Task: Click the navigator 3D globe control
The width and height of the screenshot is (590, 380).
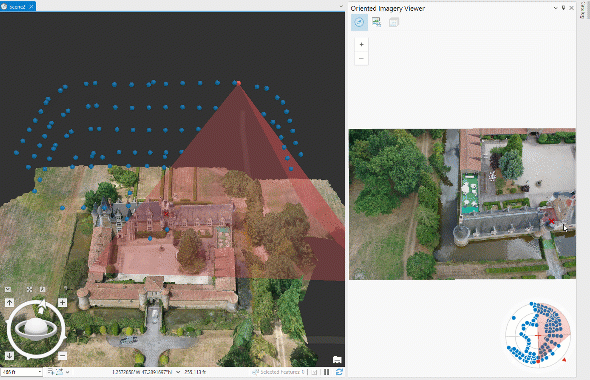Action: tap(36, 330)
